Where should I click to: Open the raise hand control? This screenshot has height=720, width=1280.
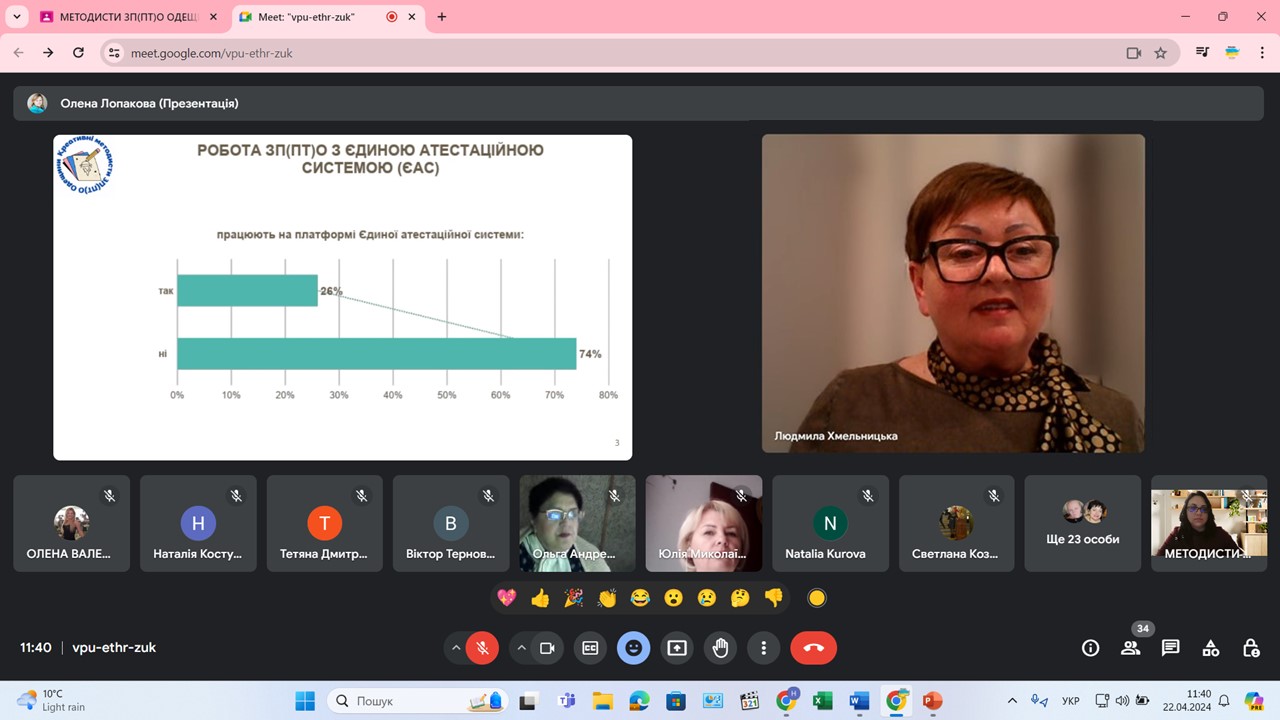pyautogui.click(x=720, y=648)
